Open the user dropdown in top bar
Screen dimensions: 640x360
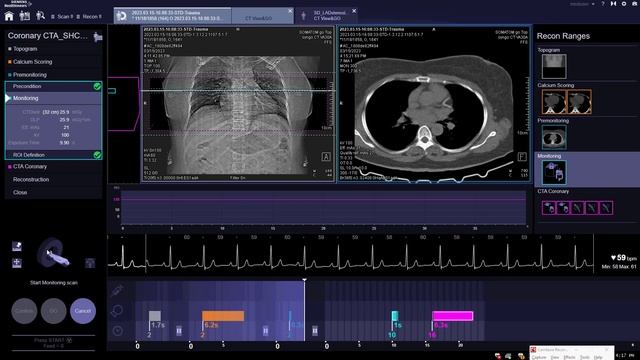[x=582, y=4]
